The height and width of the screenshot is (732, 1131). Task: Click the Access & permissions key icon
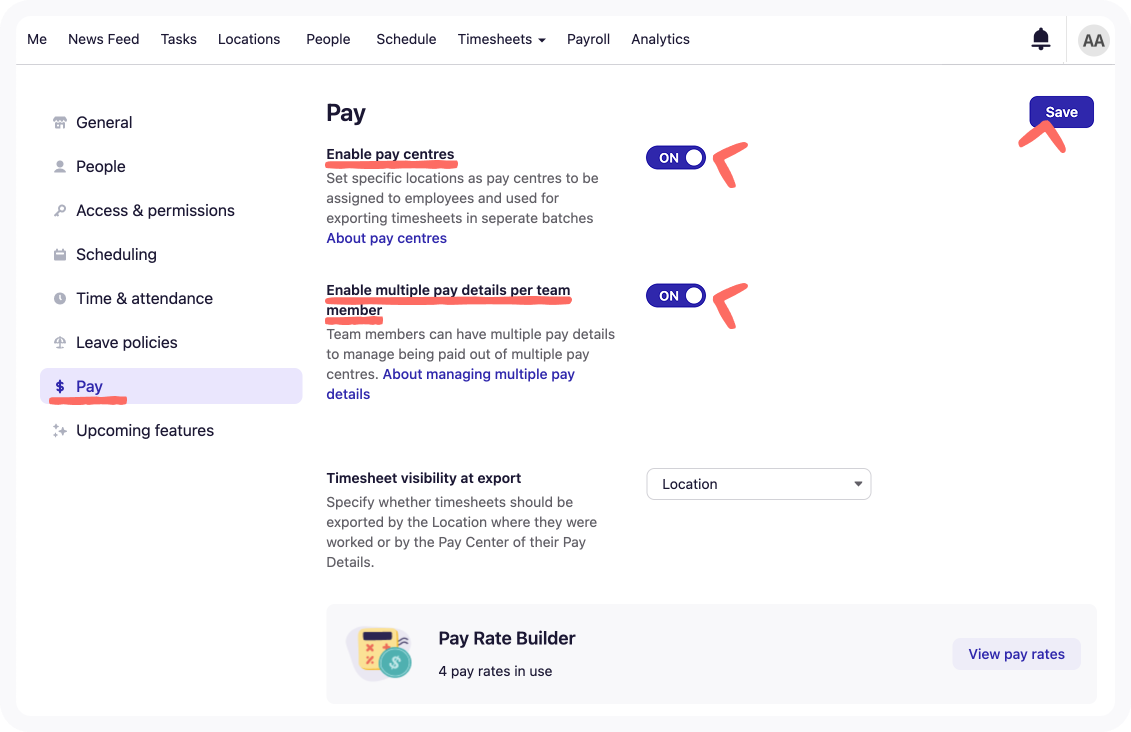(60, 211)
